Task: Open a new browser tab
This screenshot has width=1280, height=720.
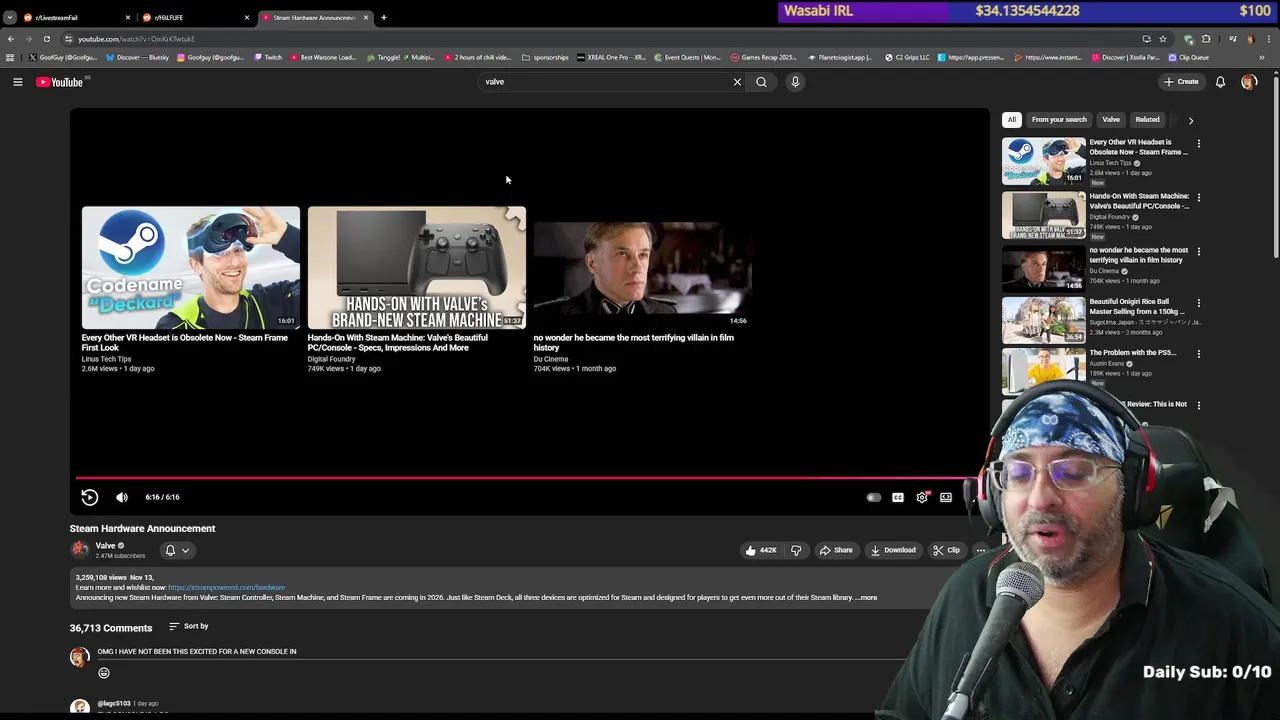Action: click(x=384, y=17)
